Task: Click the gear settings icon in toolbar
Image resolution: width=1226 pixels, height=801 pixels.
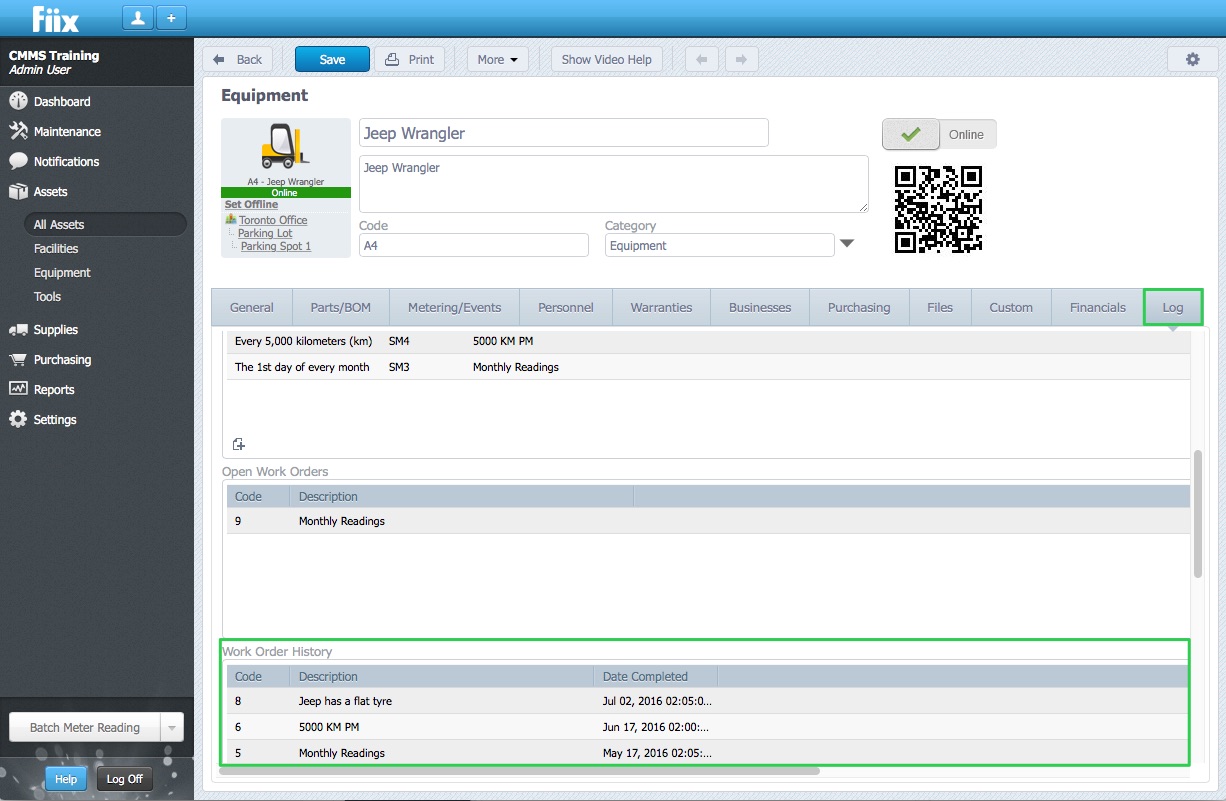Action: 1192,59
